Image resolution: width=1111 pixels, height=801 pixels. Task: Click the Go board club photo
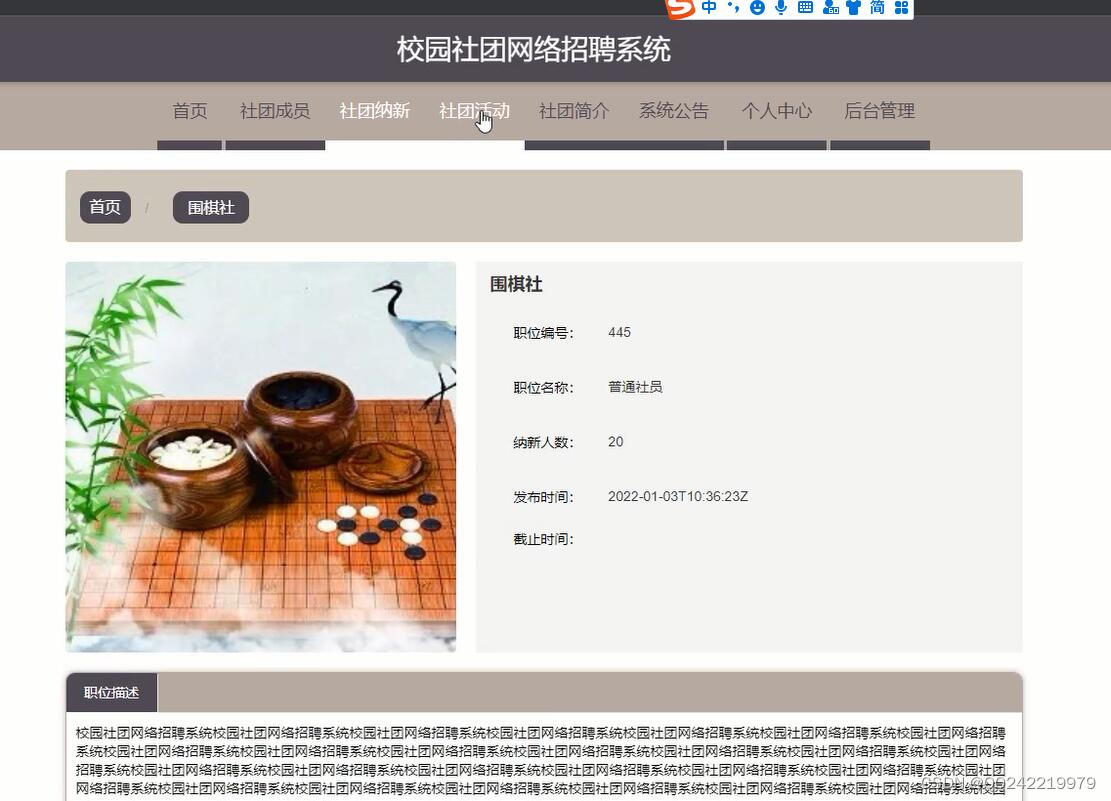[260, 457]
